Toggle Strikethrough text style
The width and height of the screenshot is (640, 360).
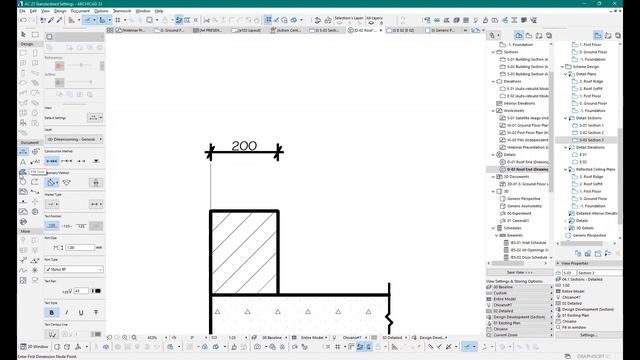click(x=96, y=313)
